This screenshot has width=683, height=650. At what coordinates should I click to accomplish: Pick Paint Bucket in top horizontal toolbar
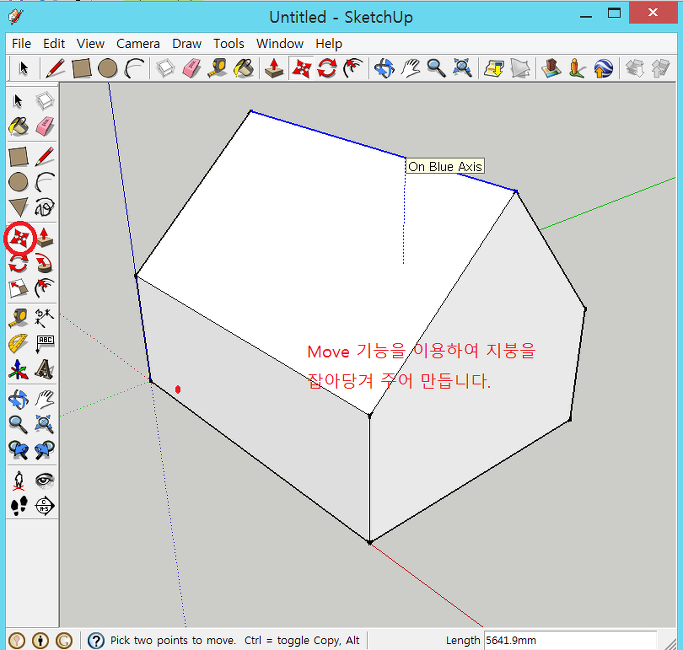(243, 68)
